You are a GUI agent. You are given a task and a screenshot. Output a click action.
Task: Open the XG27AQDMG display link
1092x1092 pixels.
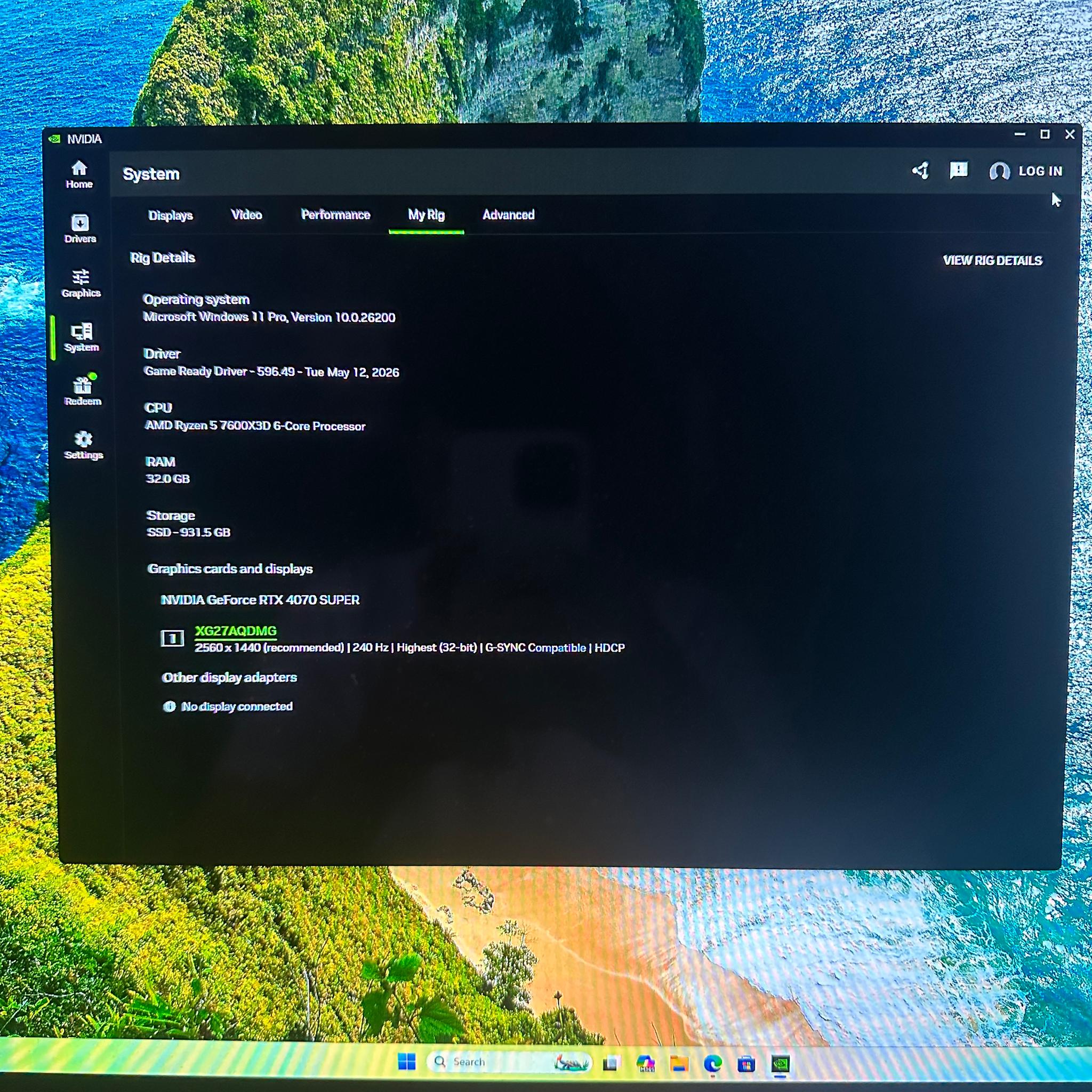236,631
